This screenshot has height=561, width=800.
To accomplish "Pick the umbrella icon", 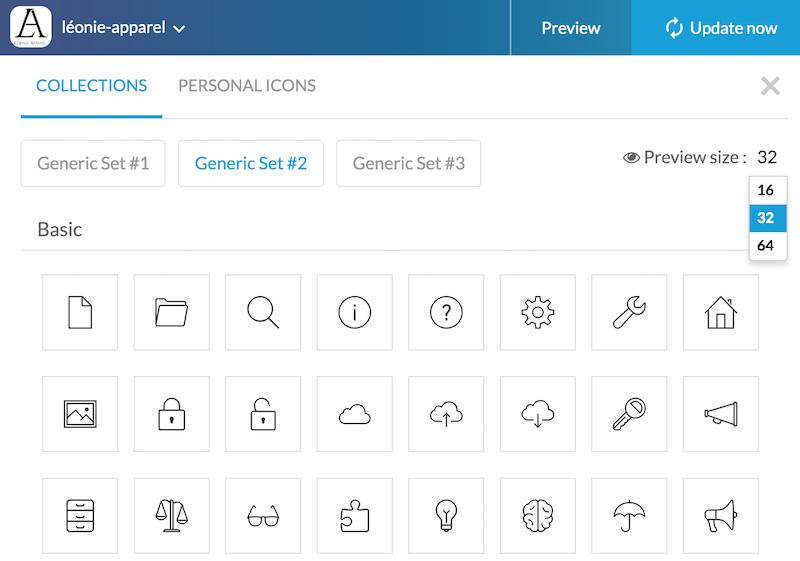I will pyautogui.click(x=629, y=516).
